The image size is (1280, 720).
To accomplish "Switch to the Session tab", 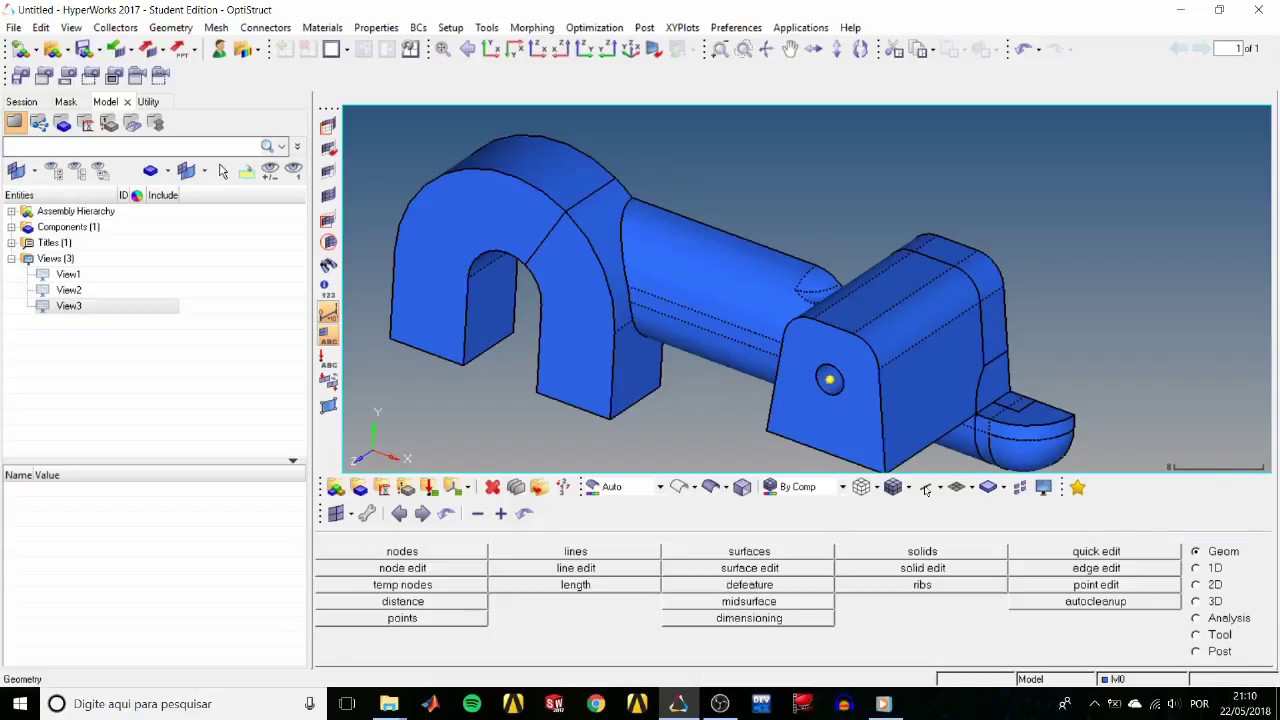I will click(x=21, y=102).
